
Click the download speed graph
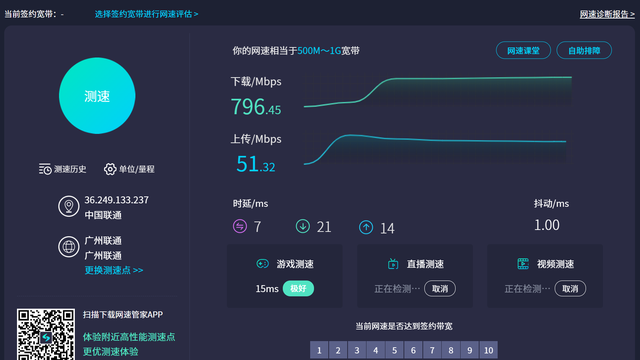click(438, 91)
